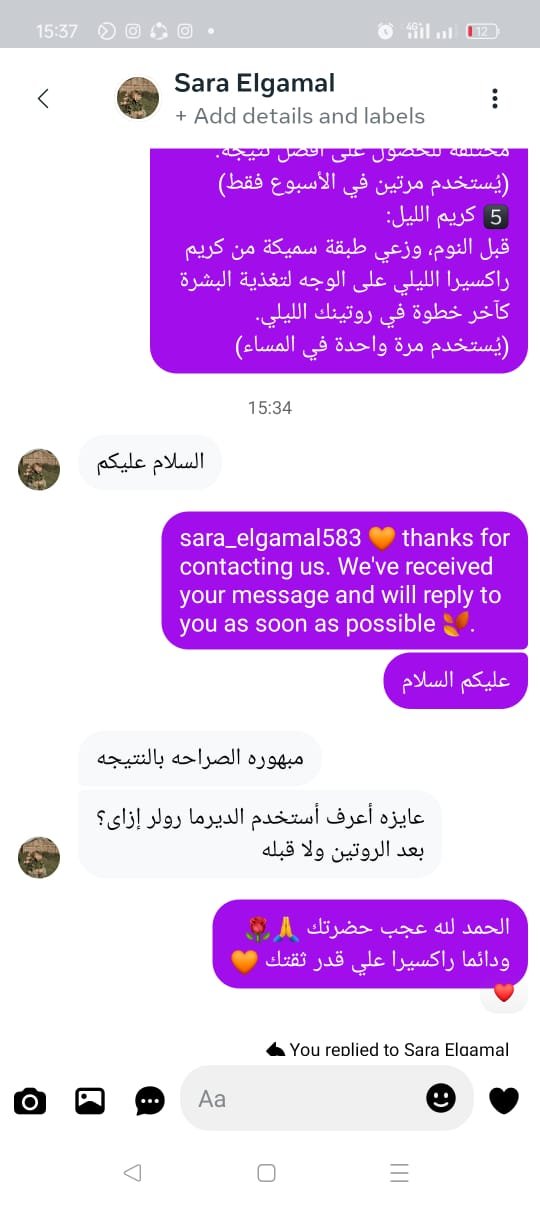Tap Sara Elgamal's profile picture in header

[138, 98]
